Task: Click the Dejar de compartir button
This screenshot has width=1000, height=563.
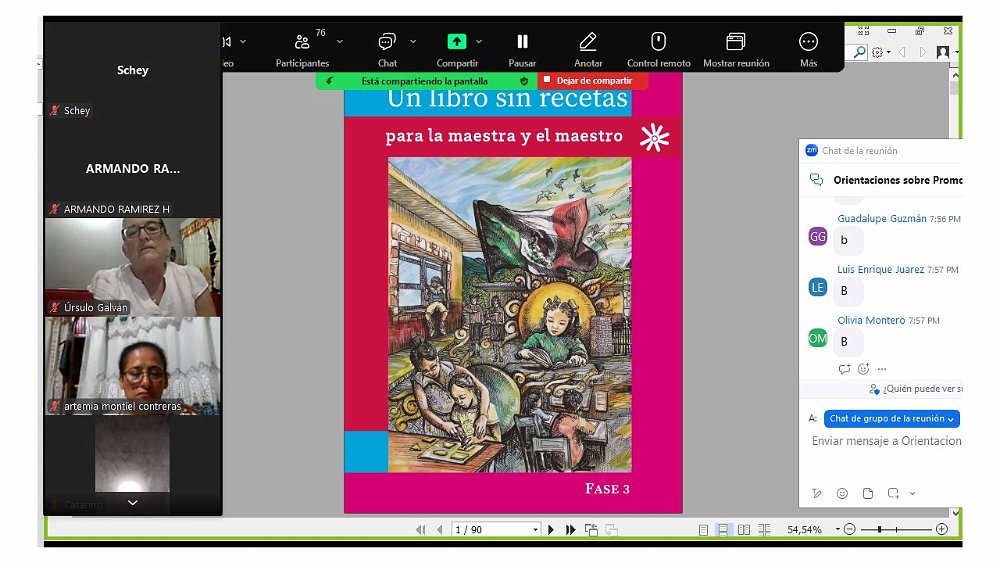Action: point(593,80)
